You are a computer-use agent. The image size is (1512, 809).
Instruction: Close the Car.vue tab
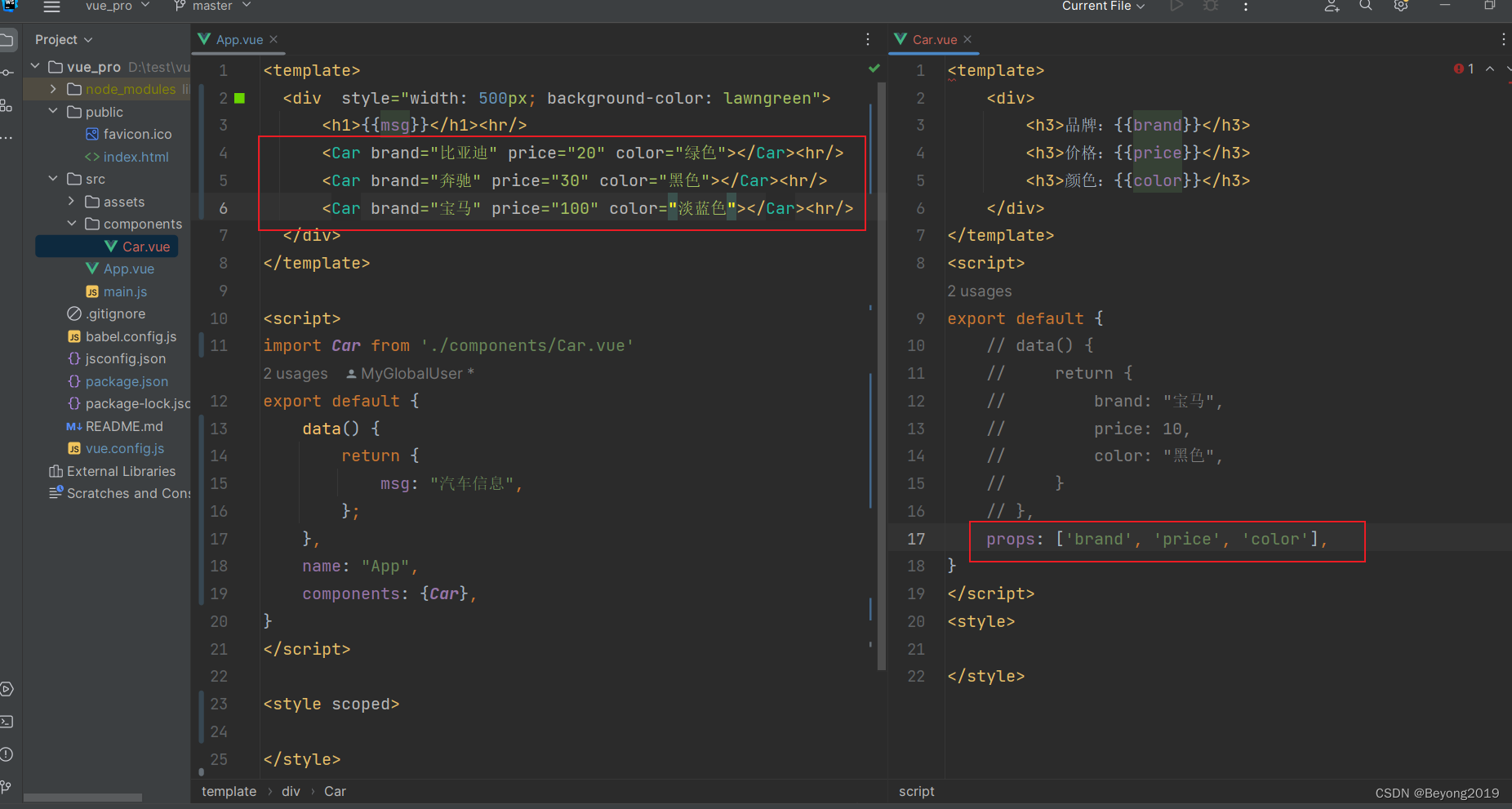pyautogui.click(x=967, y=39)
